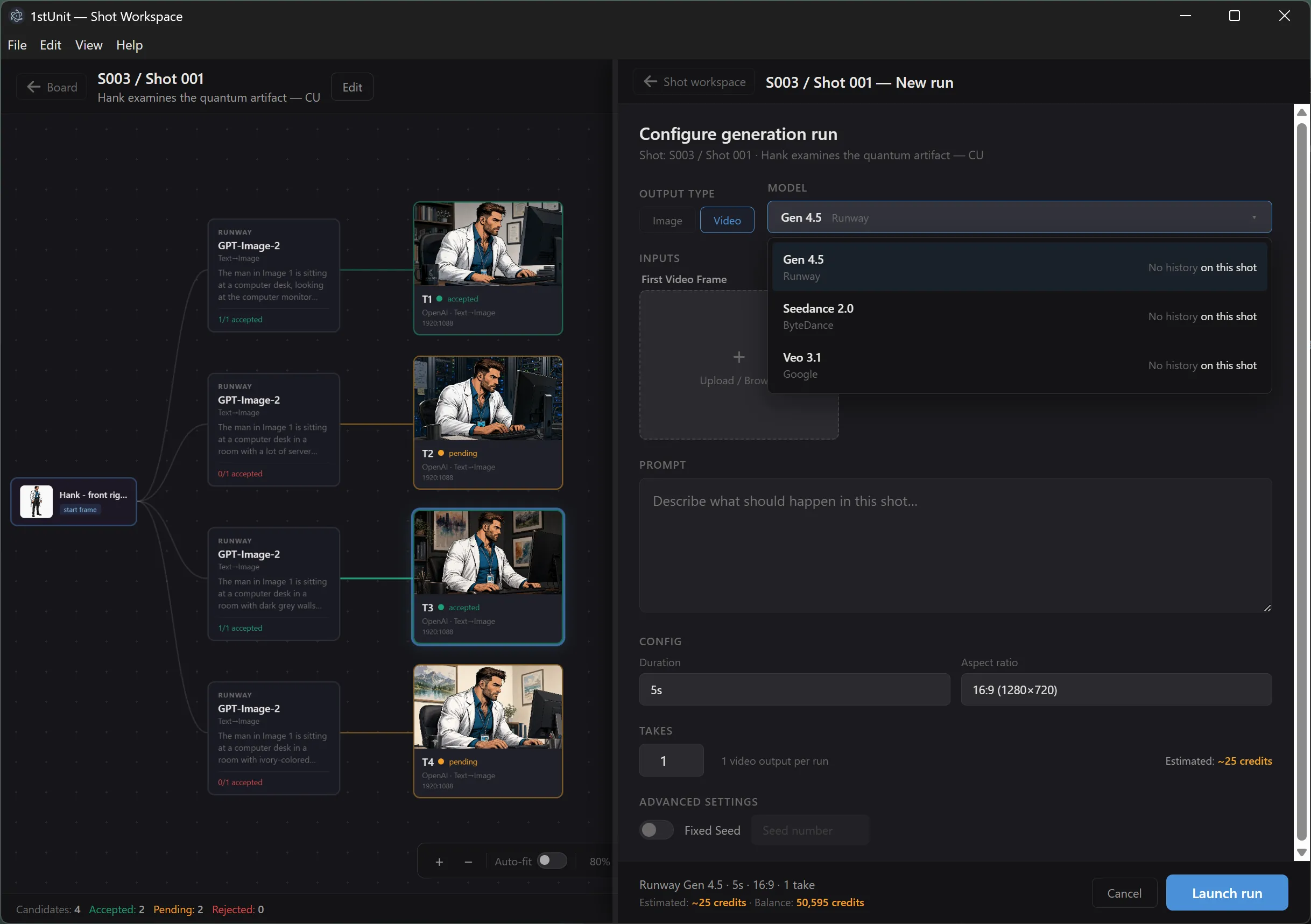Zoom out with the canvas minus icon
The height and width of the screenshot is (924, 1311).
point(468,861)
